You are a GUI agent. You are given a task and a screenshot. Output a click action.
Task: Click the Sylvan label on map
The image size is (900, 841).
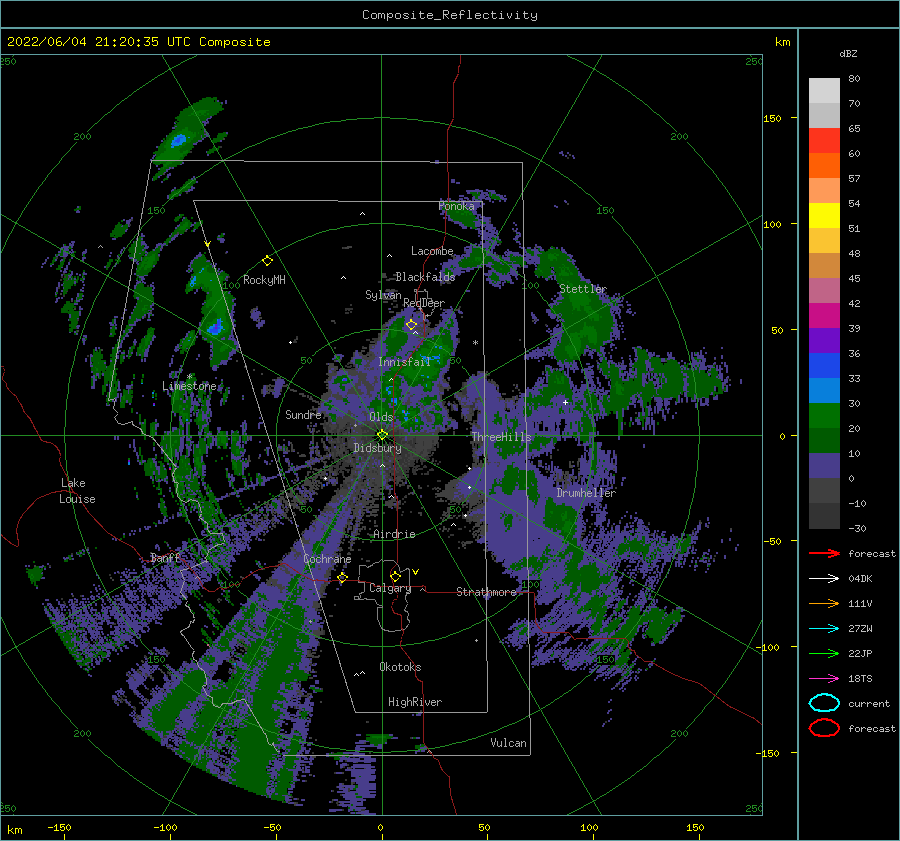tap(383, 295)
